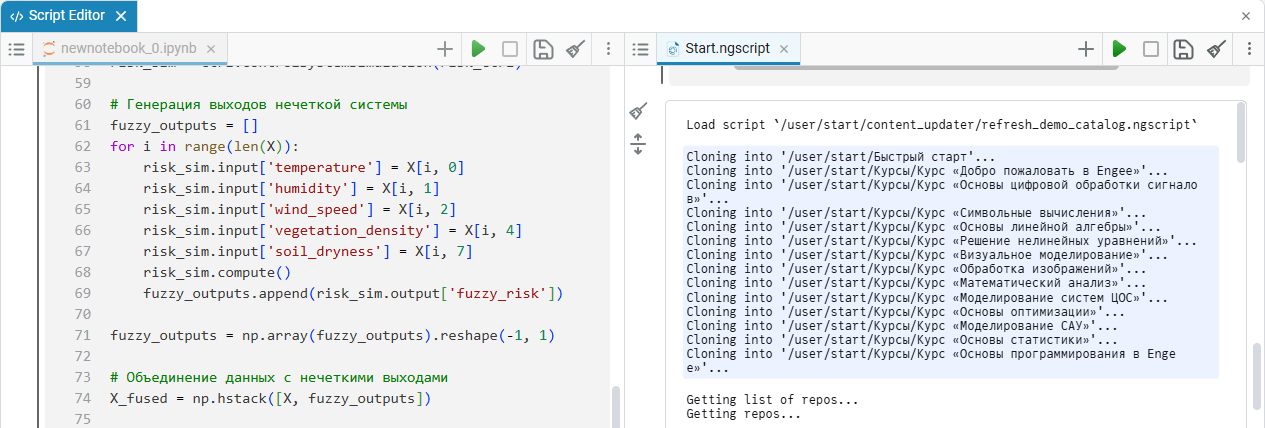Place cursor on 'fuzzy_outputs = []' line
The image size is (1265, 428).
point(184,125)
